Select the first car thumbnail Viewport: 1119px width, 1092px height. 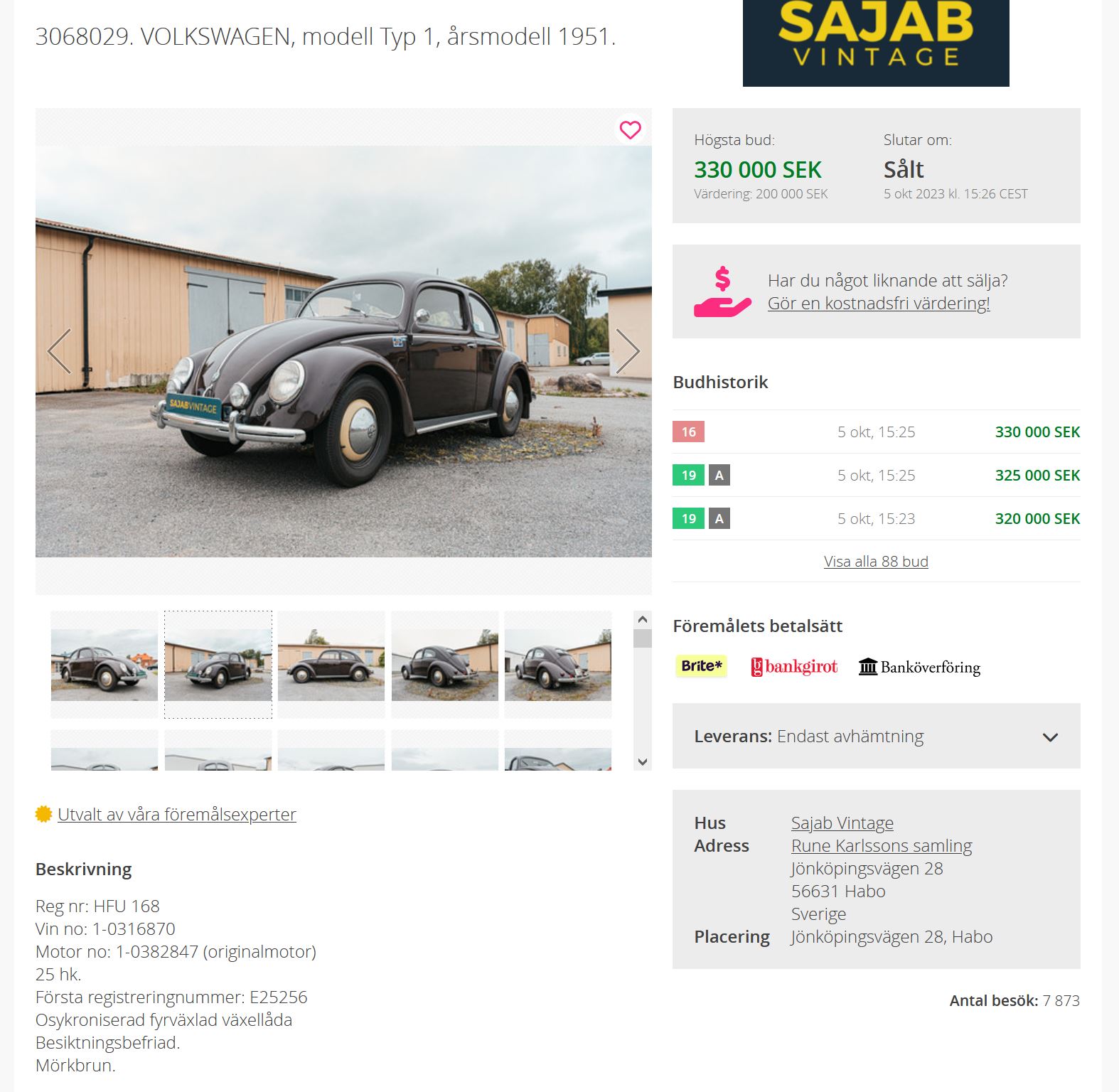click(x=105, y=665)
